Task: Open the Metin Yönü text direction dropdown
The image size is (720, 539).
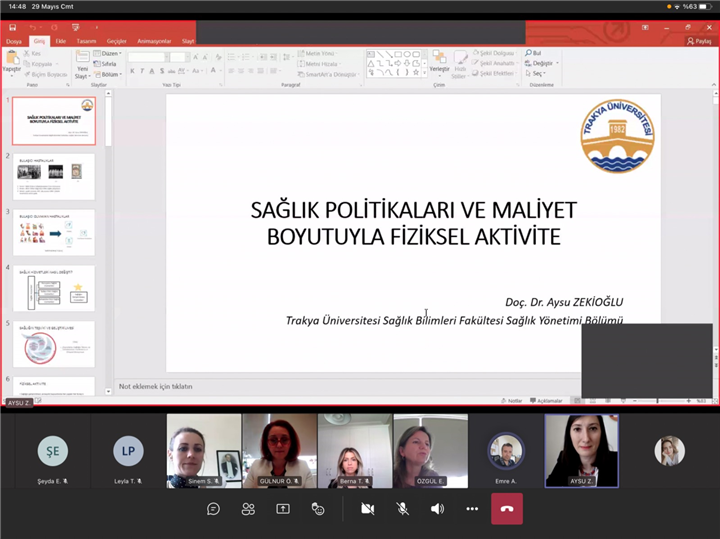Action: pyautogui.click(x=317, y=54)
